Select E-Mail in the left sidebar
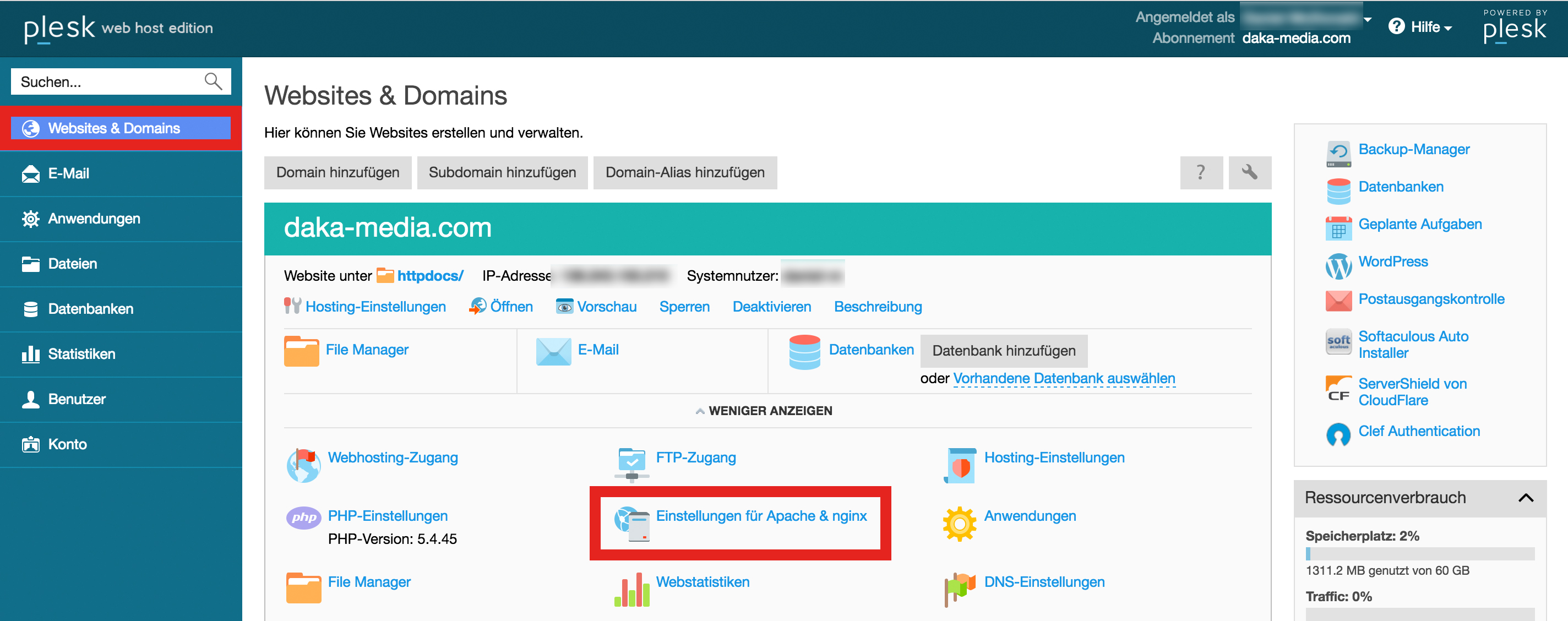 coord(68,173)
